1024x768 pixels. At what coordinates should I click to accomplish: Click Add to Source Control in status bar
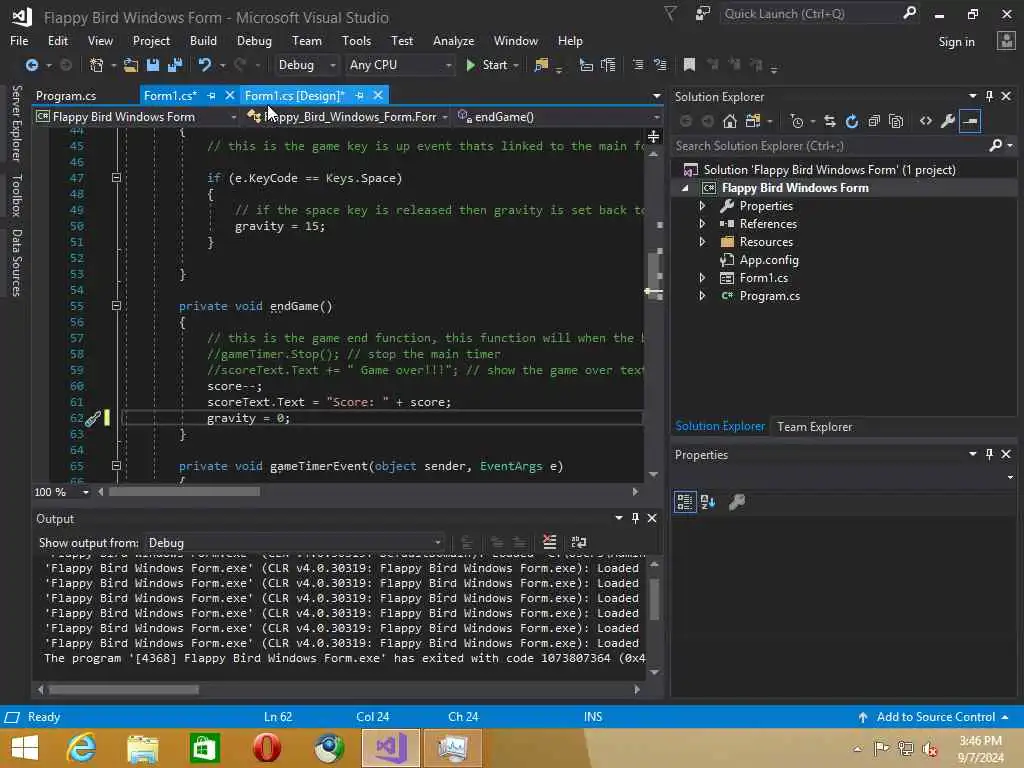click(935, 716)
